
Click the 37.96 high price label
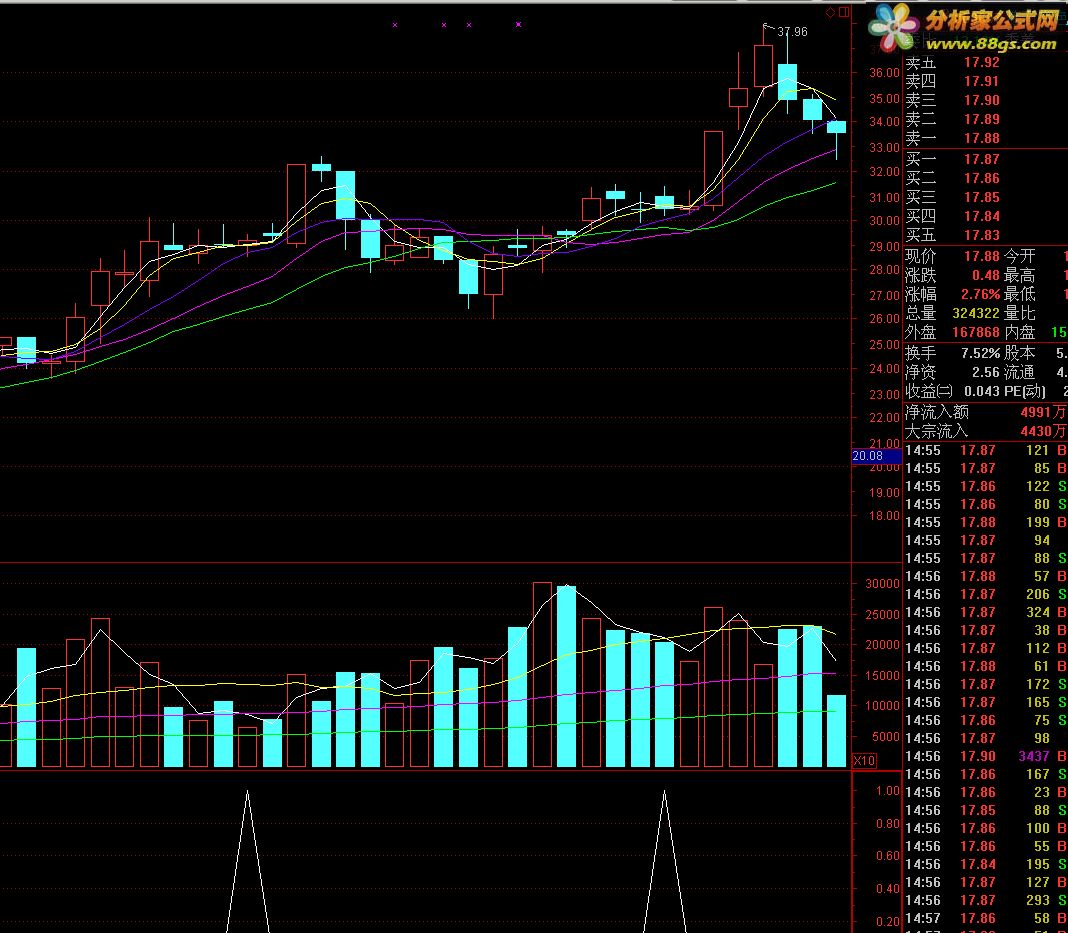click(x=792, y=32)
